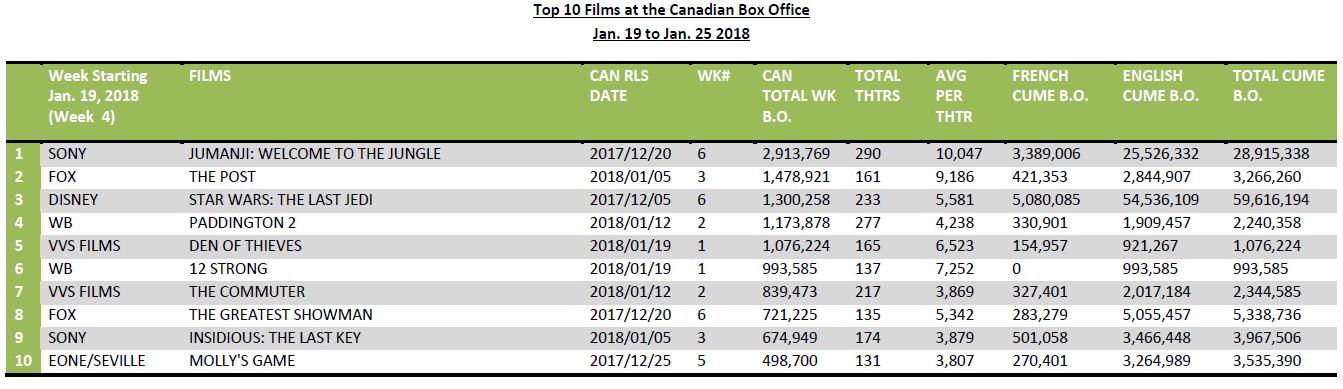
Task: Click the JUMANJI: WELCOME TO THE JUNGLE film title
Action: point(314,154)
